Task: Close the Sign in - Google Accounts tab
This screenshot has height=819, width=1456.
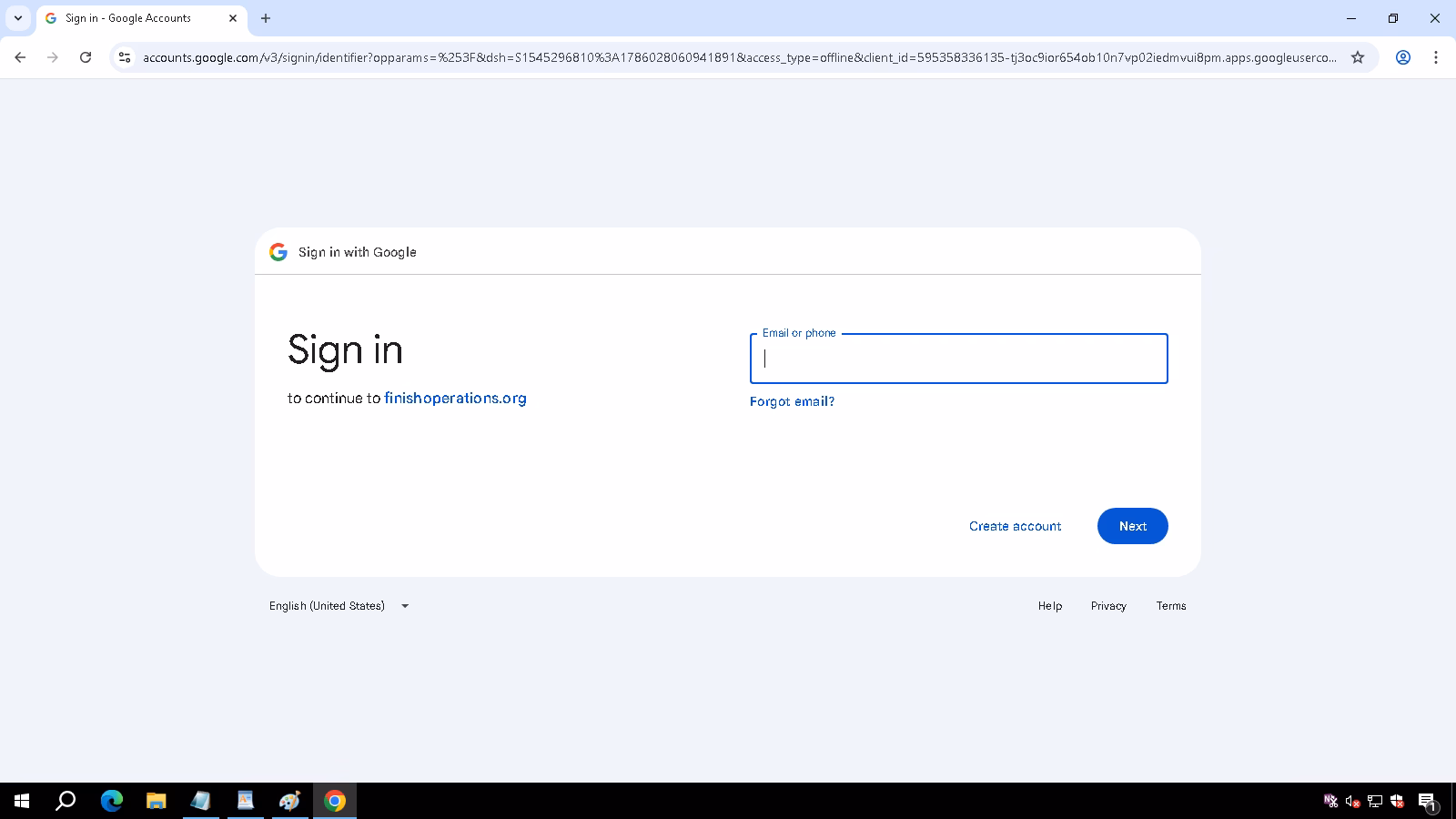Action: 233,18
